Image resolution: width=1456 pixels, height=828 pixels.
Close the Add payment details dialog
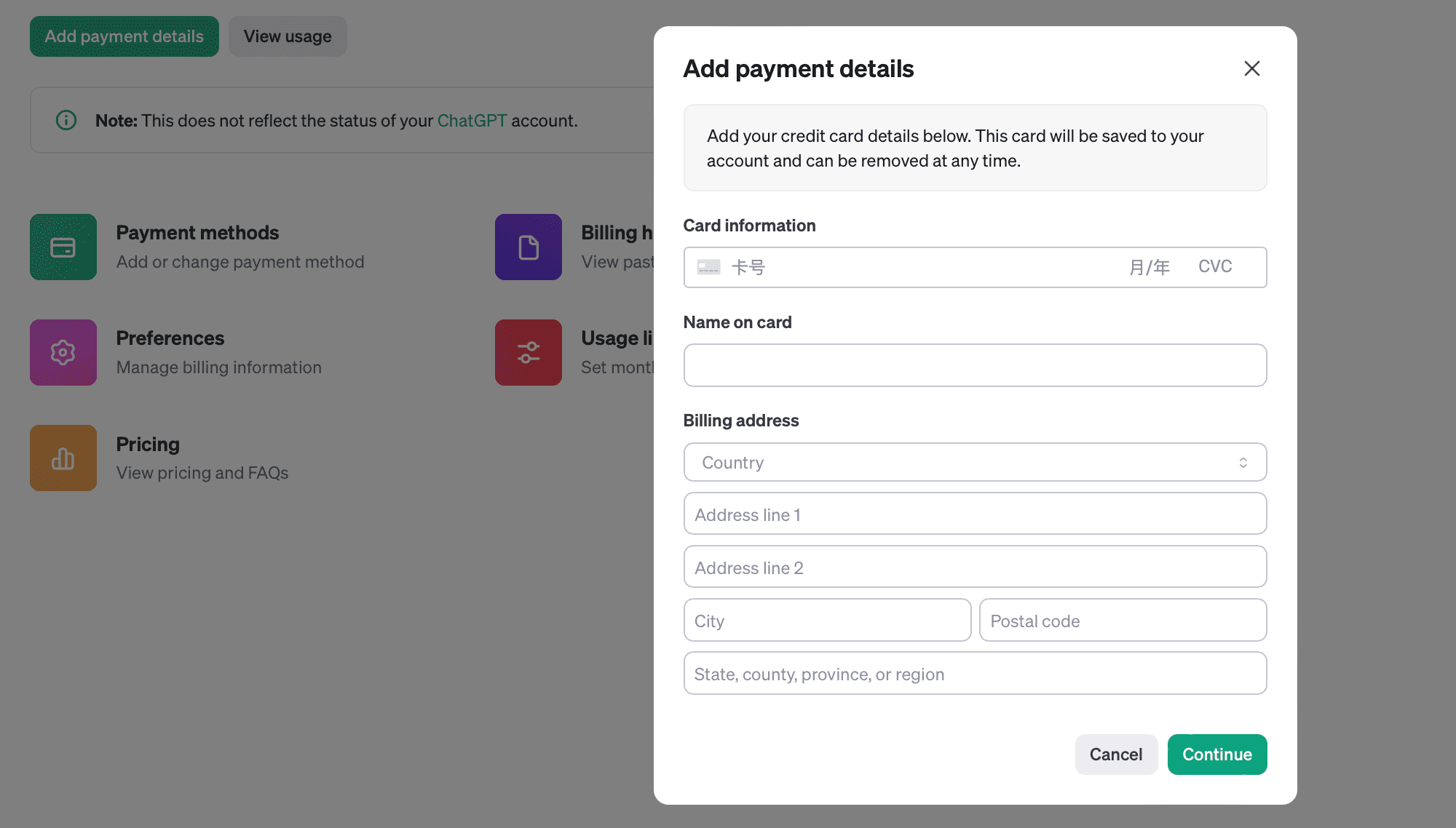click(1252, 68)
